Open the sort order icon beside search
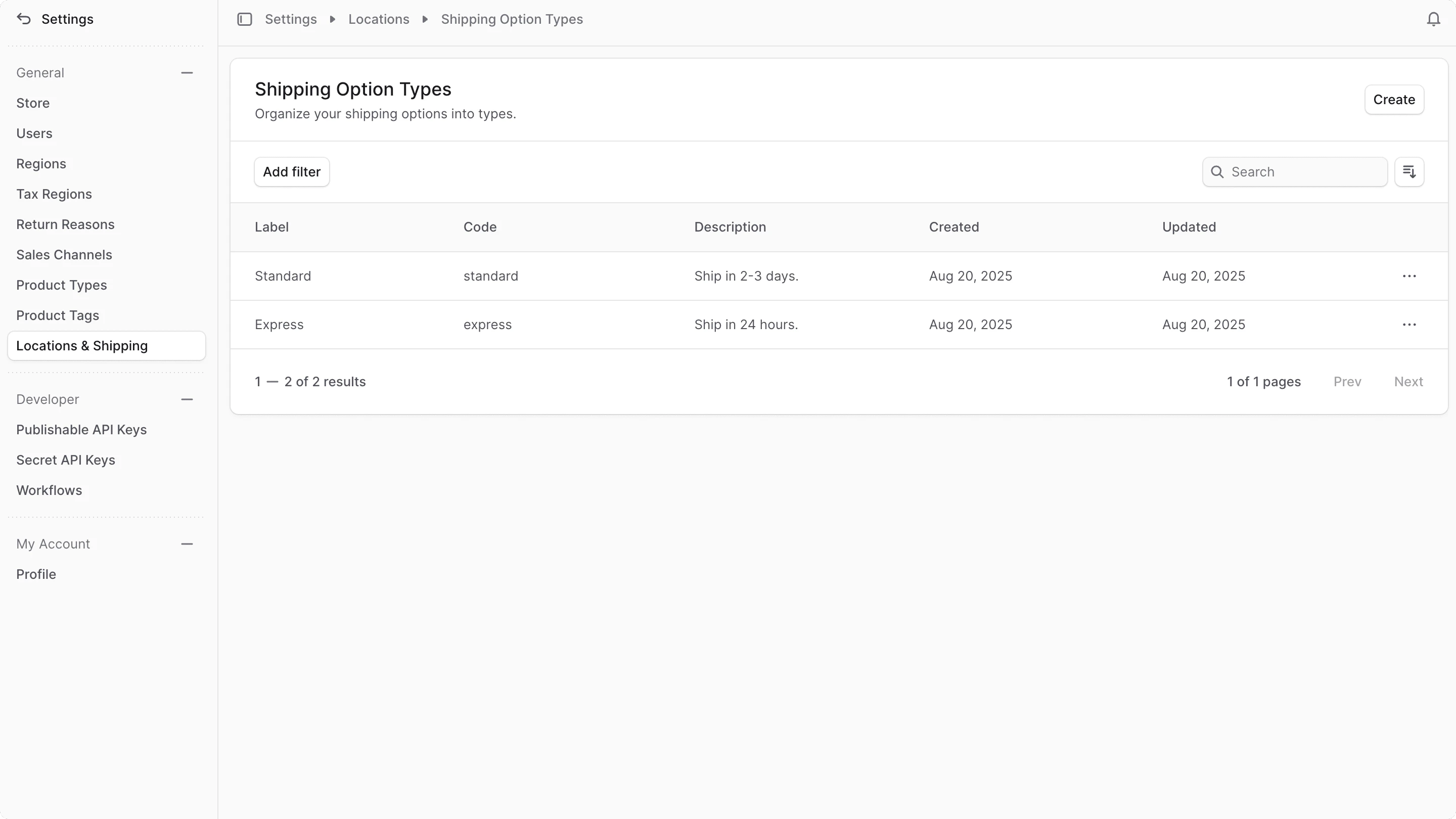This screenshot has width=1456, height=819. point(1409,171)
